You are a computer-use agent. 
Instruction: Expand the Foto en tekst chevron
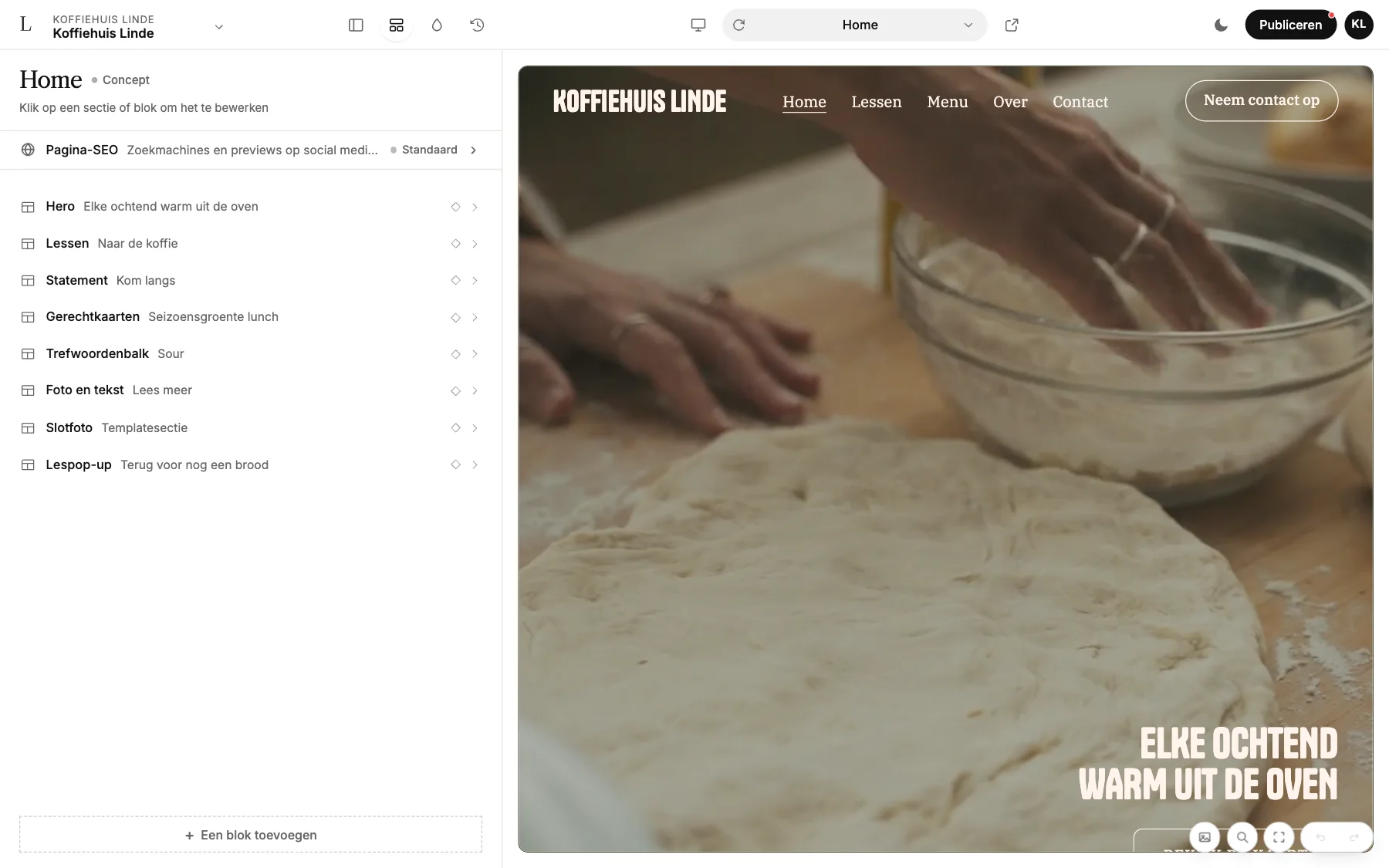pyautogui.click(x=475, y=390)
